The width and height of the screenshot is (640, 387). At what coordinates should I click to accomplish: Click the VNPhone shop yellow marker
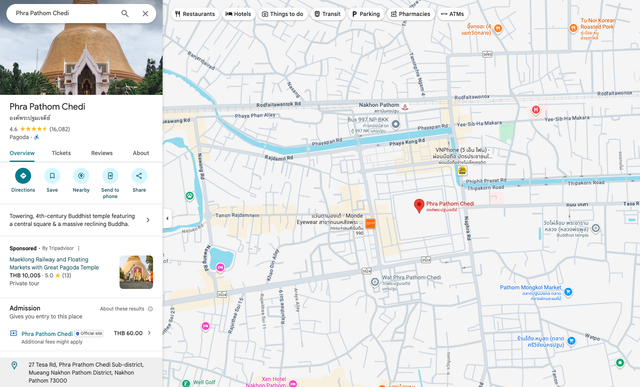point(462,171)
